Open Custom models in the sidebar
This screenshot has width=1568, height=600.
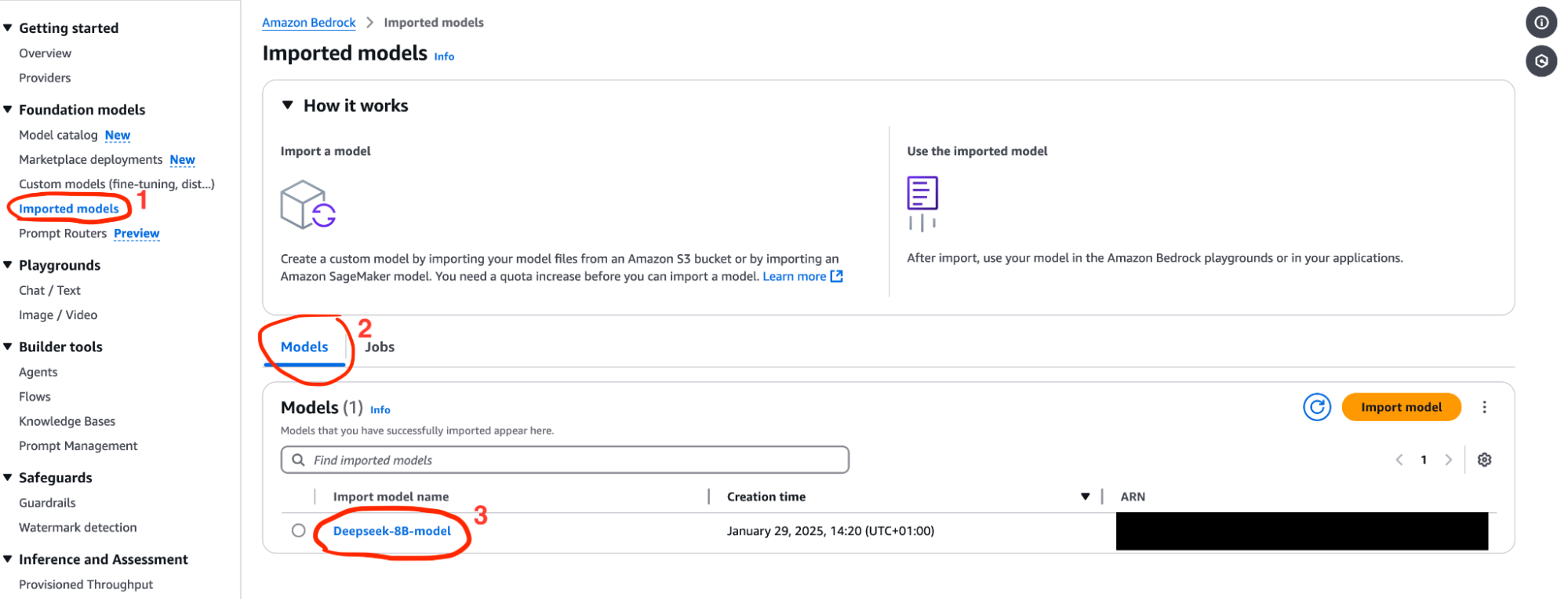pyautogui.click(x=117, y=184)
